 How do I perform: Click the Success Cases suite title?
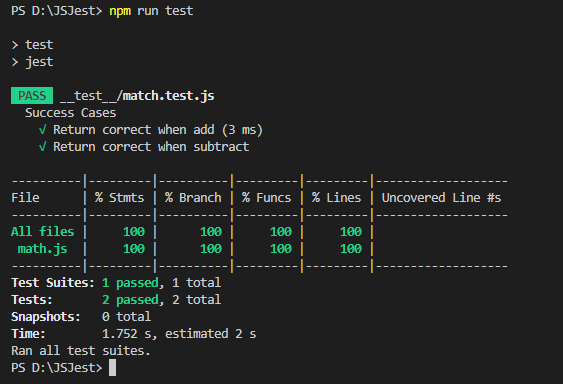[x=70, y=113]
